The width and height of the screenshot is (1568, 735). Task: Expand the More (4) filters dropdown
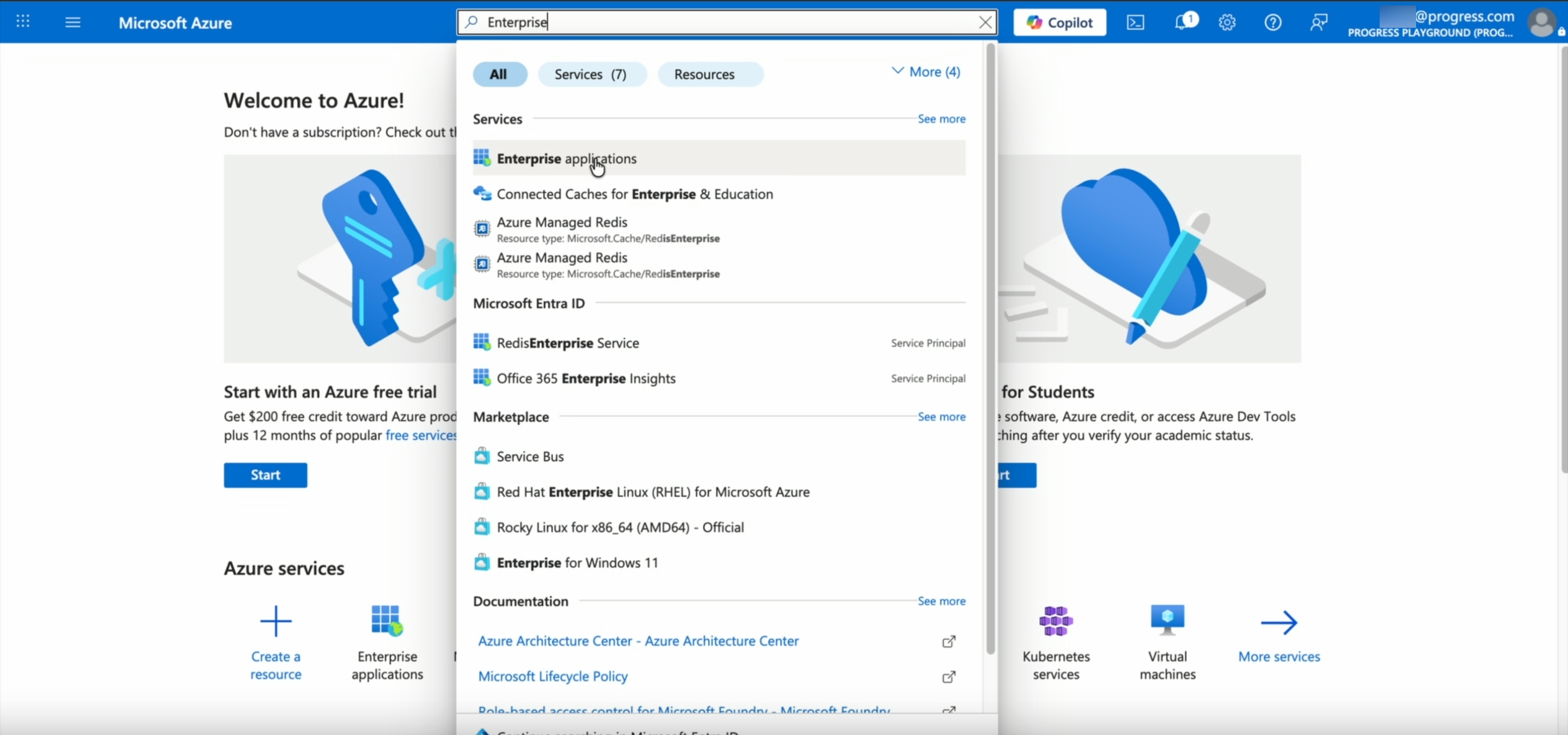click(926, 72)
